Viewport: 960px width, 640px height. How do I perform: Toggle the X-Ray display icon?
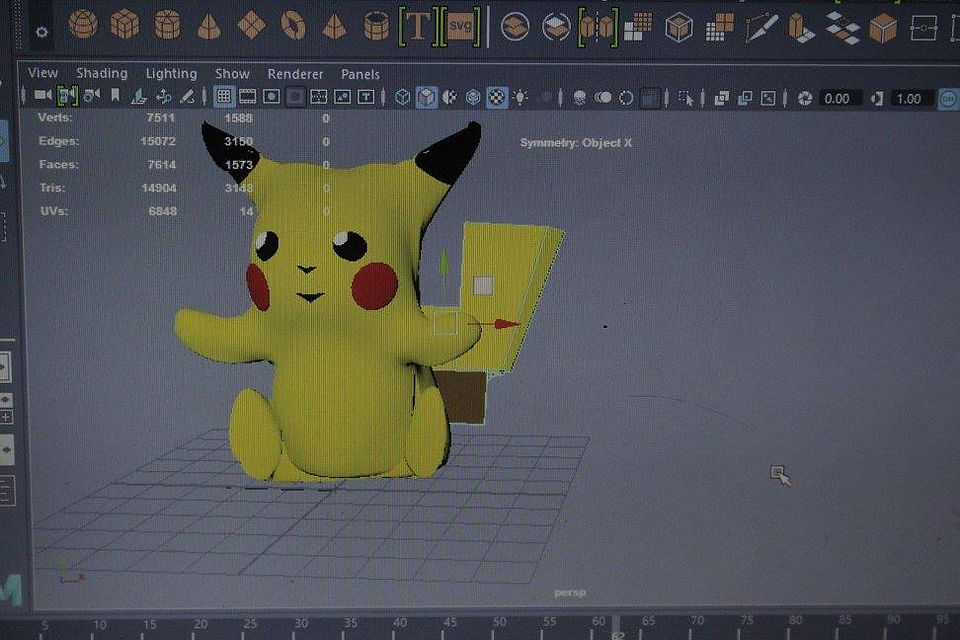721,99
